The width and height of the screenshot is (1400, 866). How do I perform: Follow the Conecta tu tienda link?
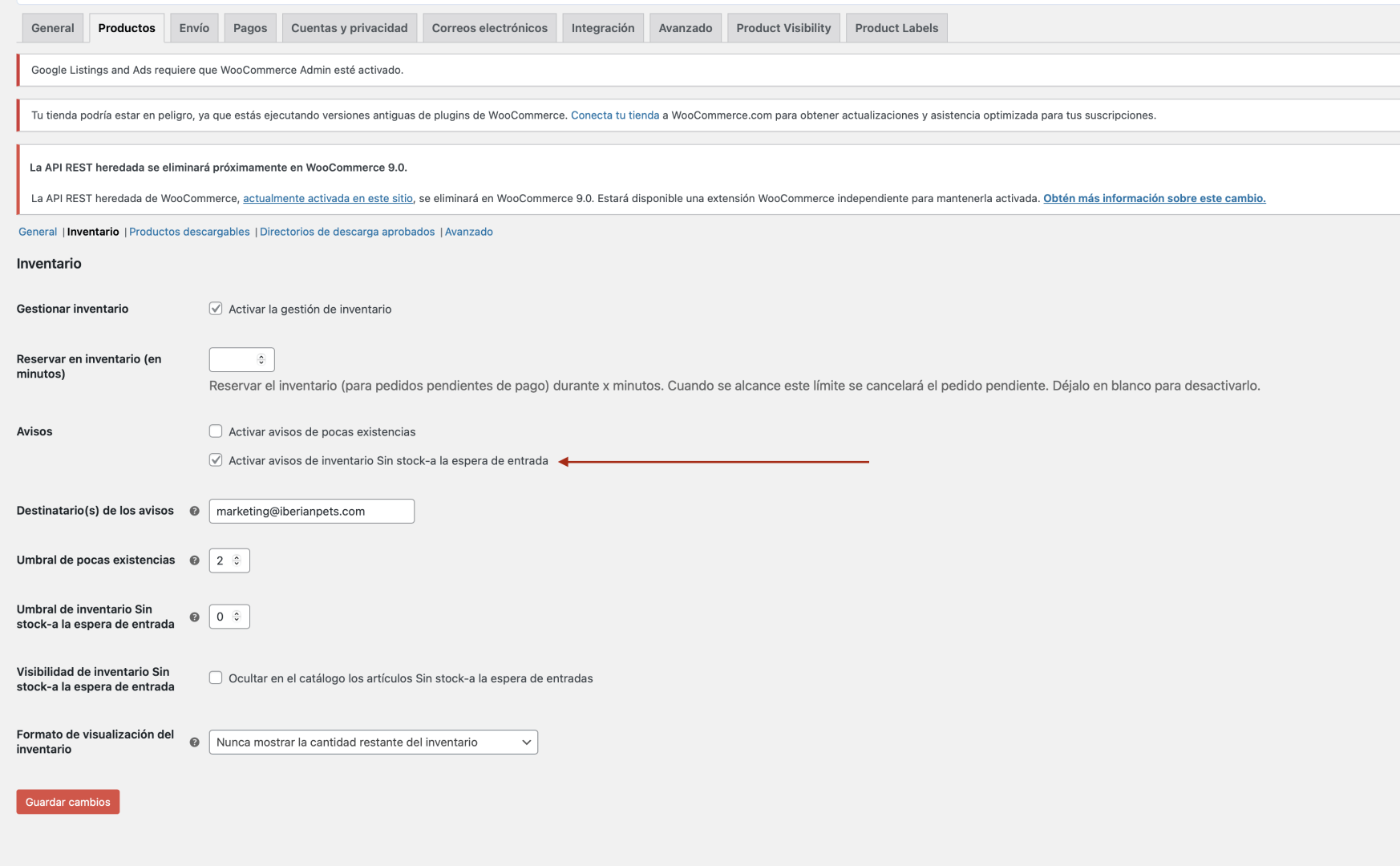615,115
